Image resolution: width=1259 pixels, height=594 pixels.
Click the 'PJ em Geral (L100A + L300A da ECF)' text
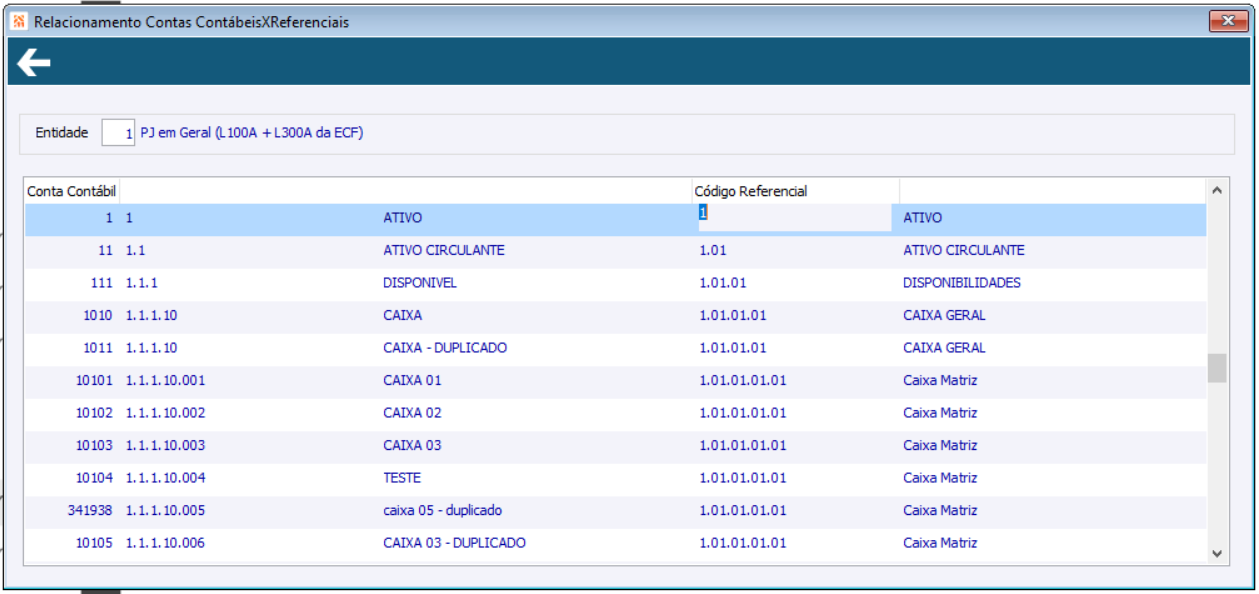click(x=252, y=133)
